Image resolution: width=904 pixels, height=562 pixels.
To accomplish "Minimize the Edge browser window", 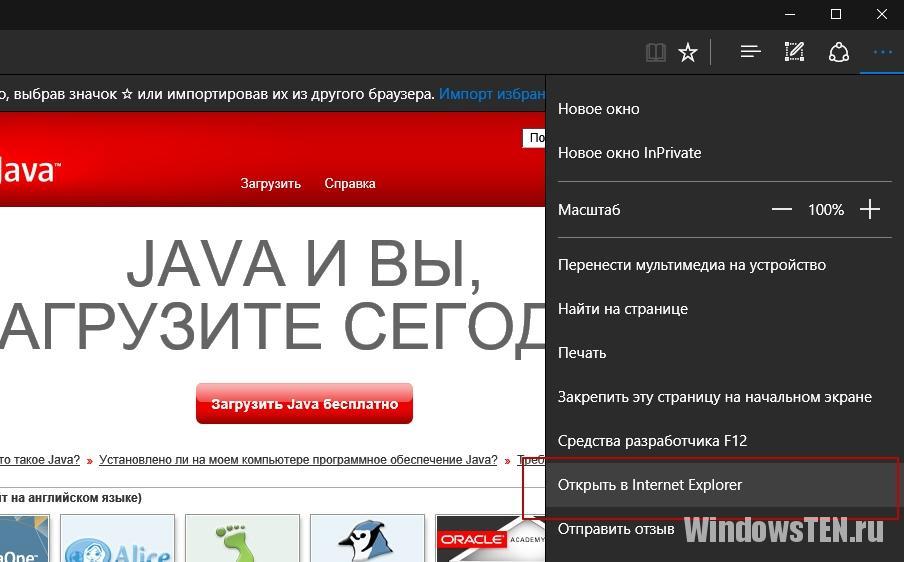I will 790,14.
